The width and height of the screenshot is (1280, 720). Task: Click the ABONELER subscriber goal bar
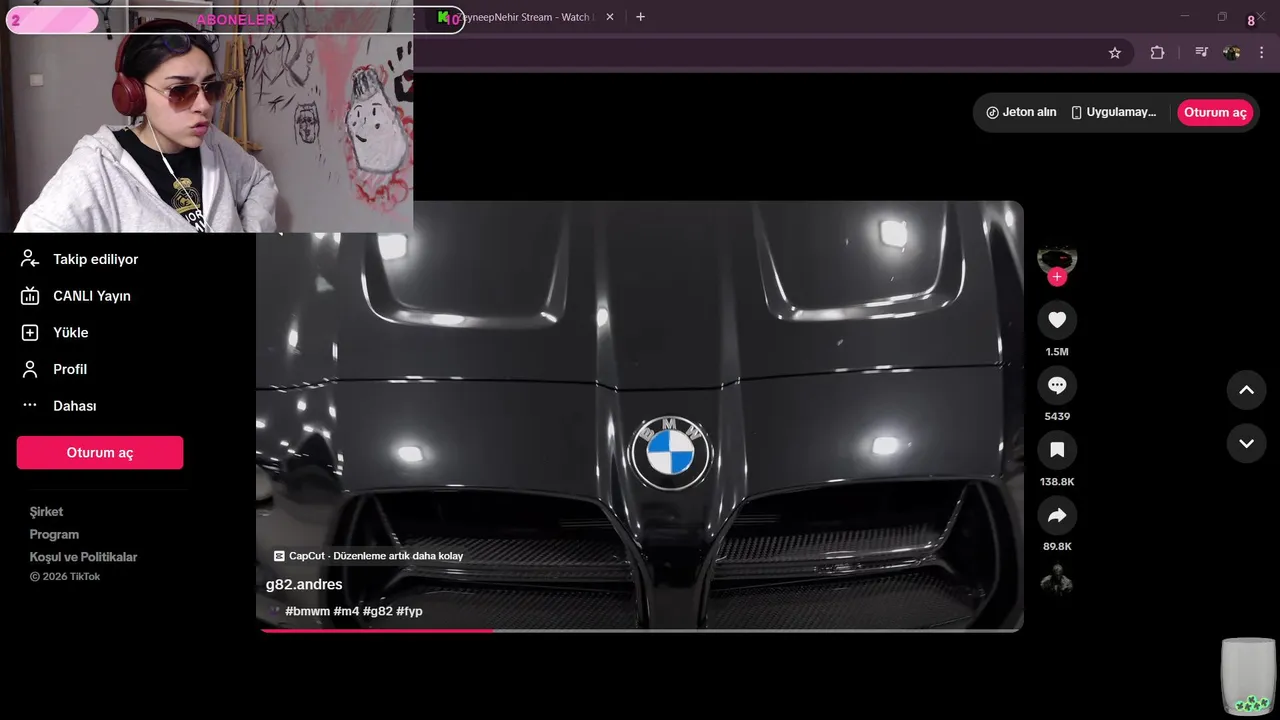tap(235, 20)
